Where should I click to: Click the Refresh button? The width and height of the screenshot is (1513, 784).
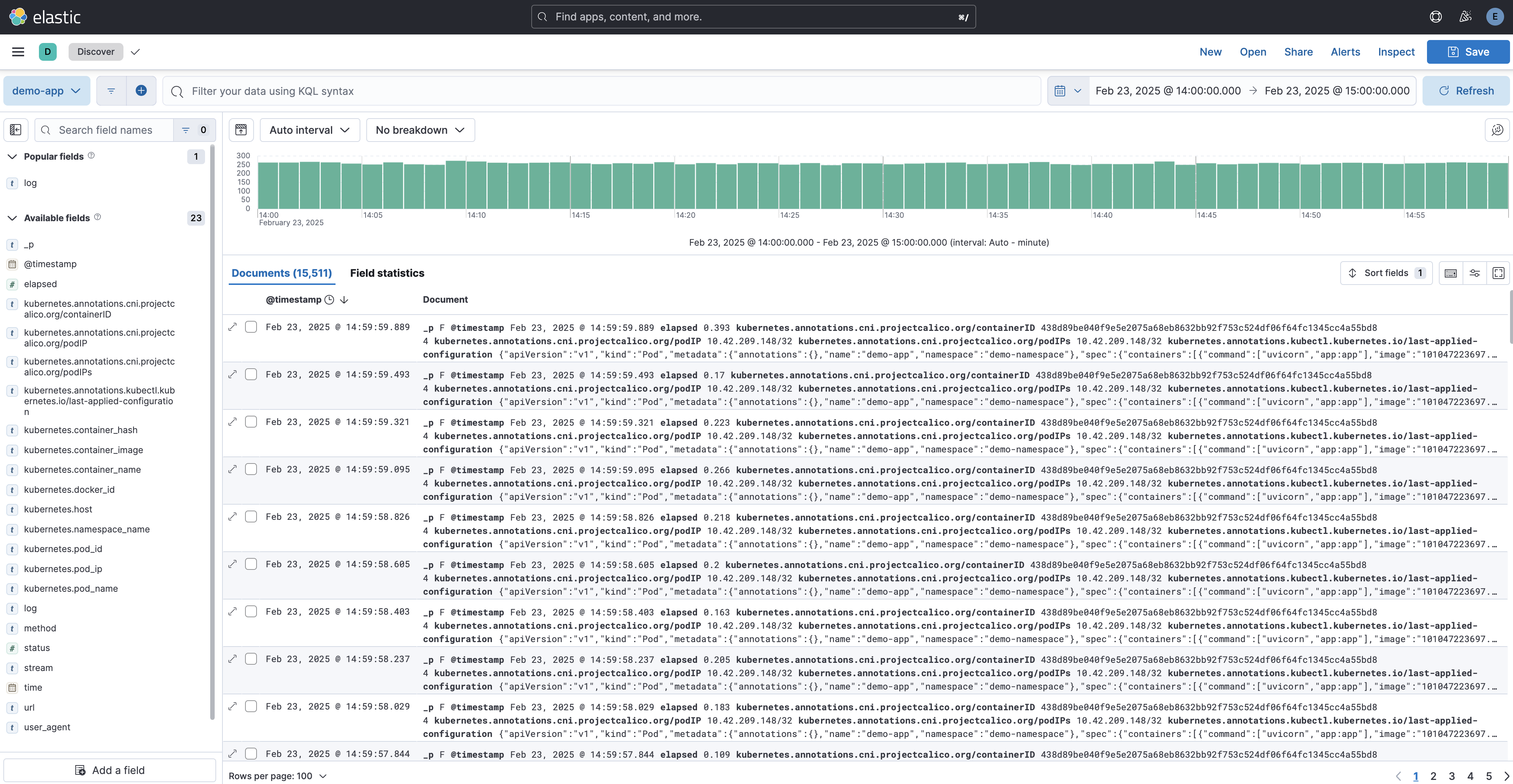1466,91
